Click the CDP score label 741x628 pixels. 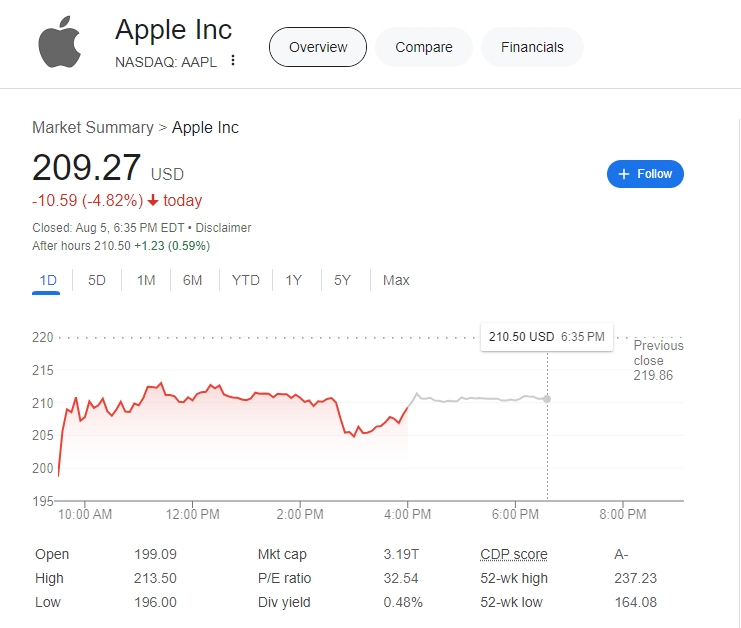(x=514, y=554)
